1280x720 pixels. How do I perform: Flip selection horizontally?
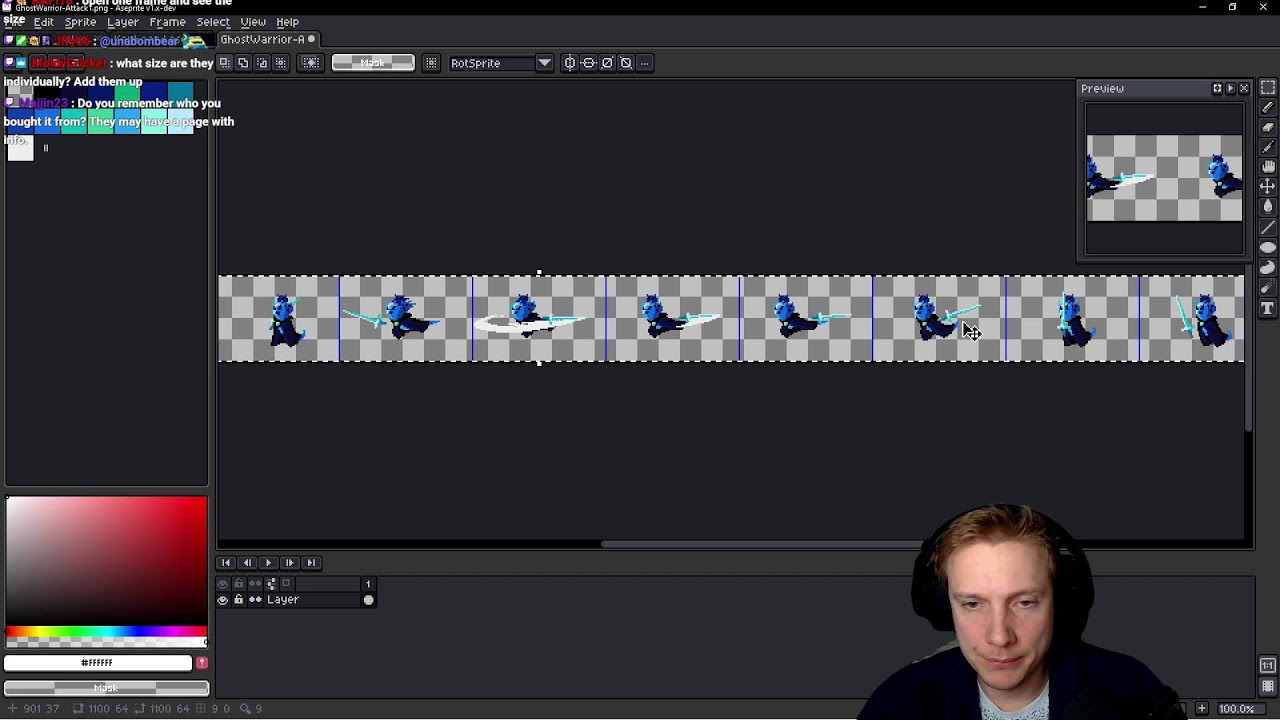tap(570, 63)
